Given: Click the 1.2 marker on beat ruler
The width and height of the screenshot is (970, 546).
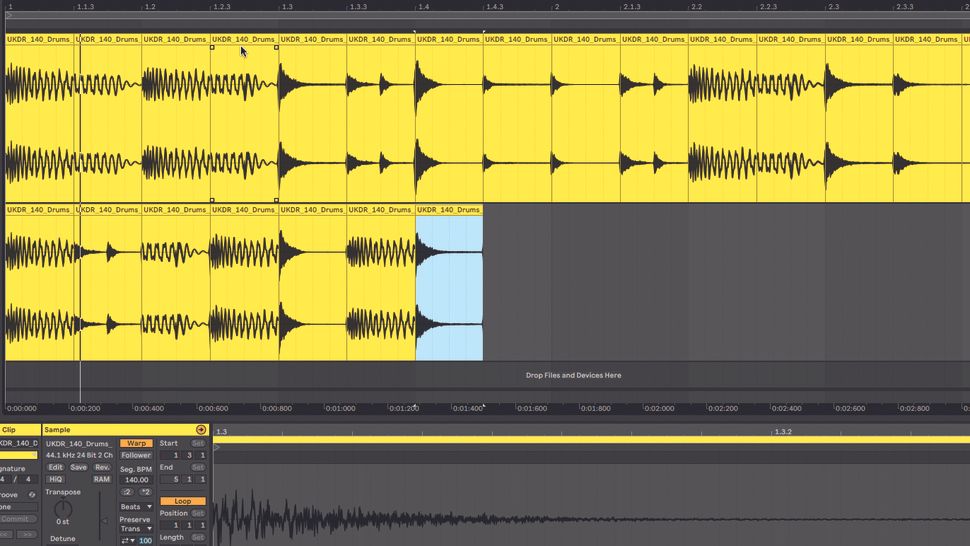Looking at the screenshot, I should [150, 7].
